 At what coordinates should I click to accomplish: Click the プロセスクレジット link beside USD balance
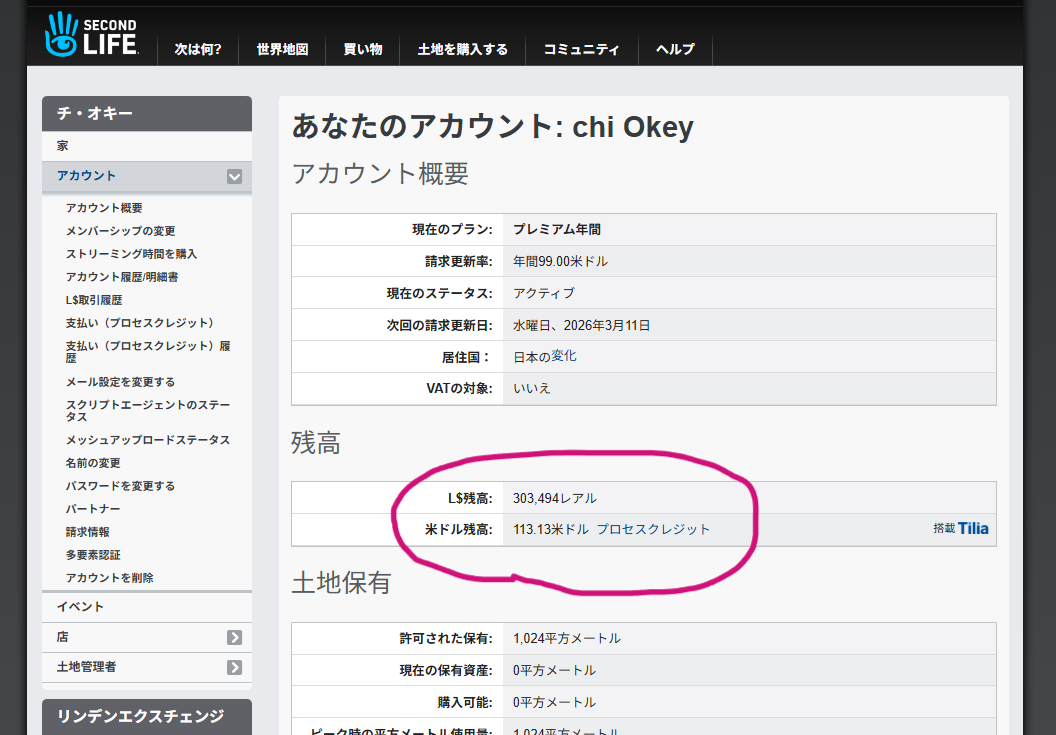coord(653,529)
